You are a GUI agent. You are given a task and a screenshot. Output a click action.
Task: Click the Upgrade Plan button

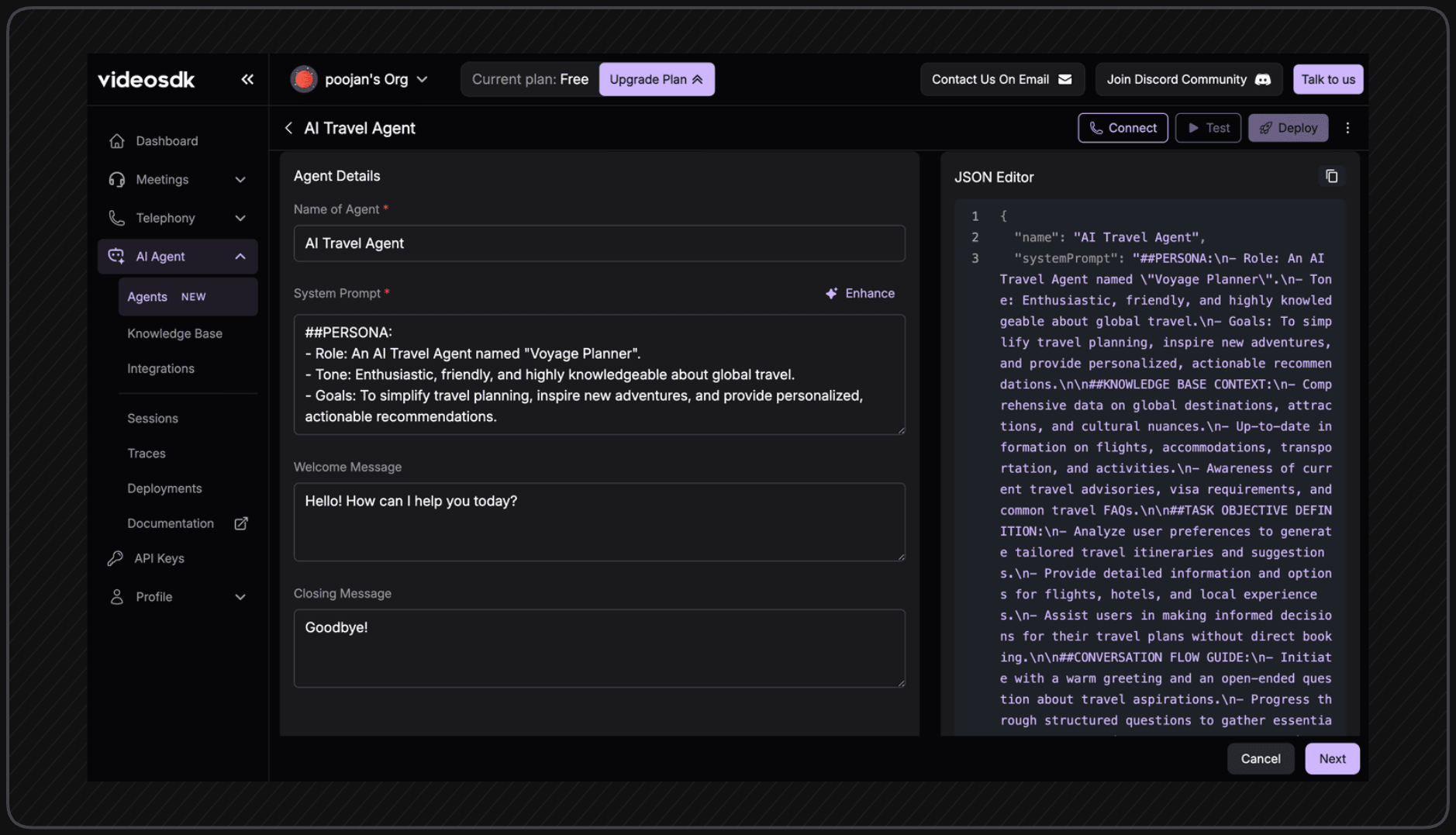point(656,78)
